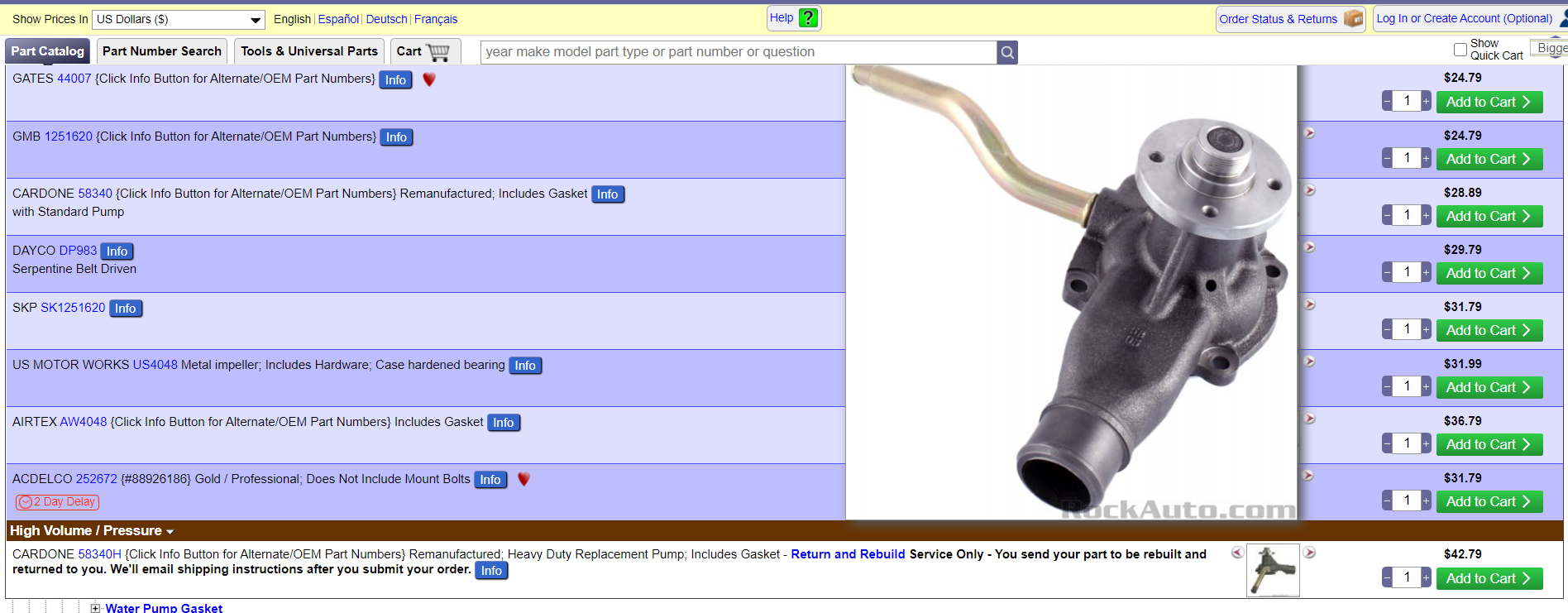Increase quantity for AIRTEX AW4048
The width and height of the screenshot is (1568, 613).
1427,443
